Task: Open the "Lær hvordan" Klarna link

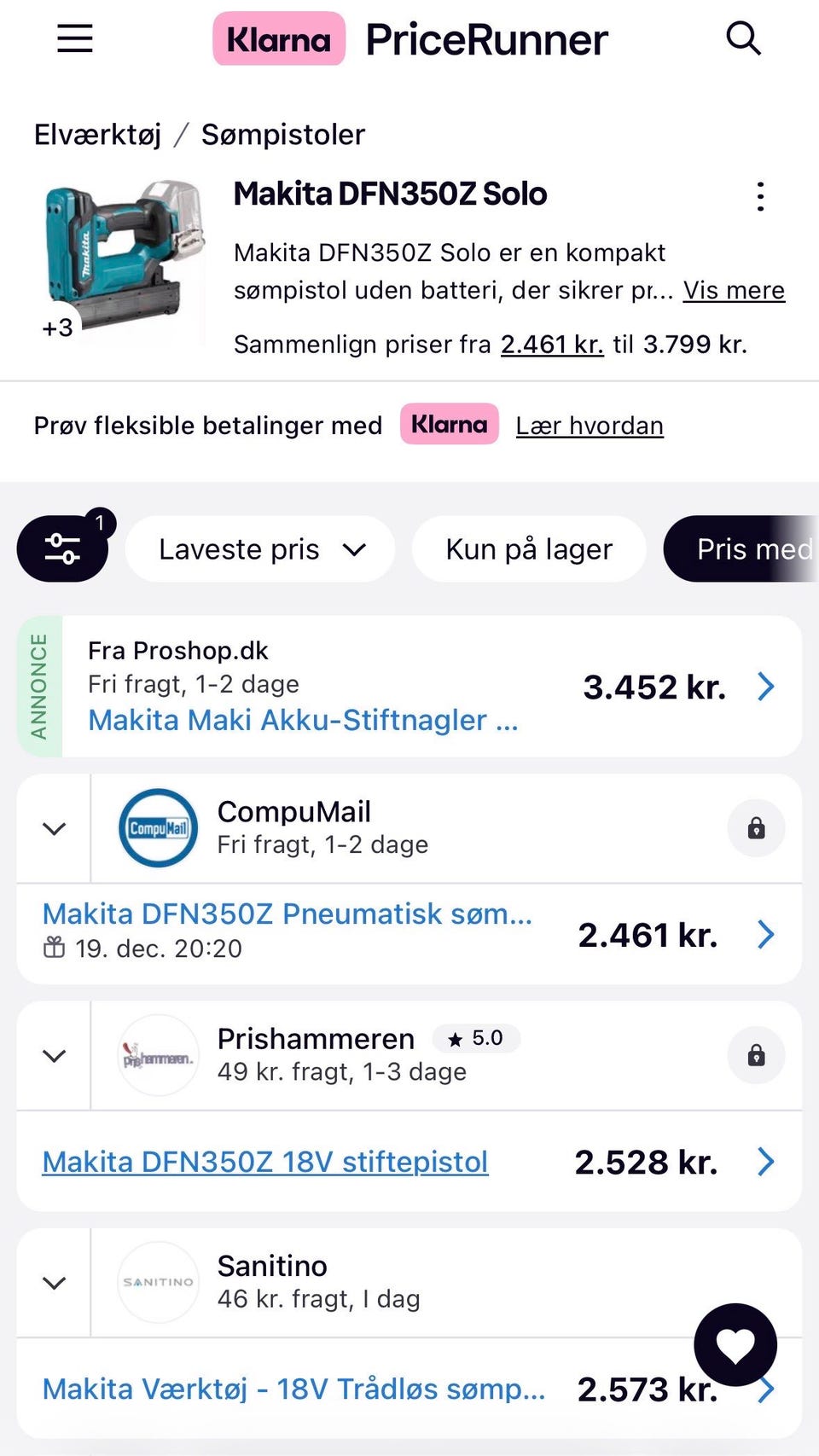Action: pos(590,426)
